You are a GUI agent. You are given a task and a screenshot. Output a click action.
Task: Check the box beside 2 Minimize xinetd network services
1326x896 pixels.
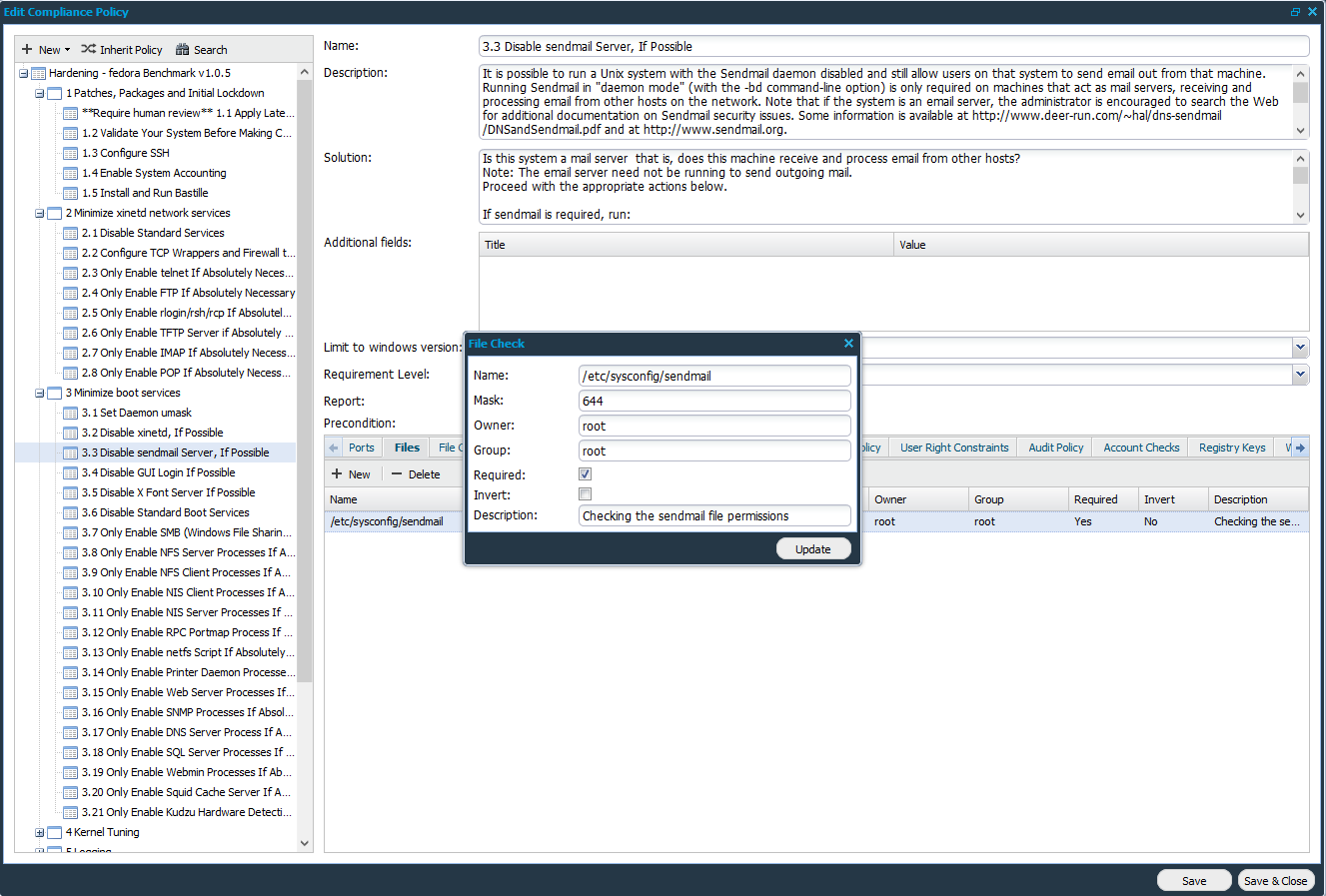pos(54,213)
